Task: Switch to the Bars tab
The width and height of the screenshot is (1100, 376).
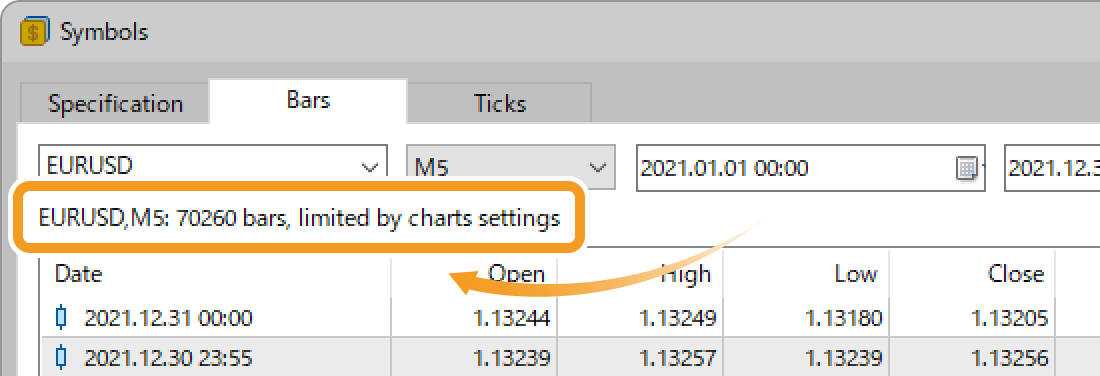Action: [x=308, y=100]
